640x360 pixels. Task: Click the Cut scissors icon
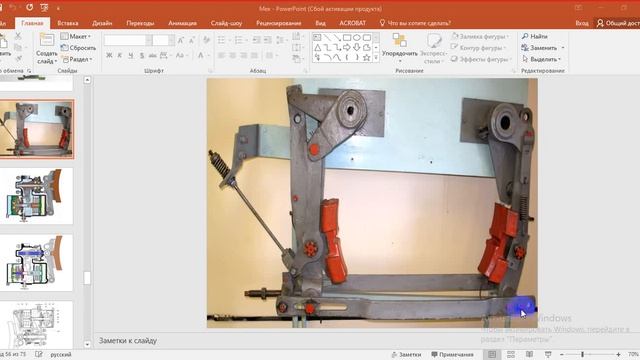(18, 36)
